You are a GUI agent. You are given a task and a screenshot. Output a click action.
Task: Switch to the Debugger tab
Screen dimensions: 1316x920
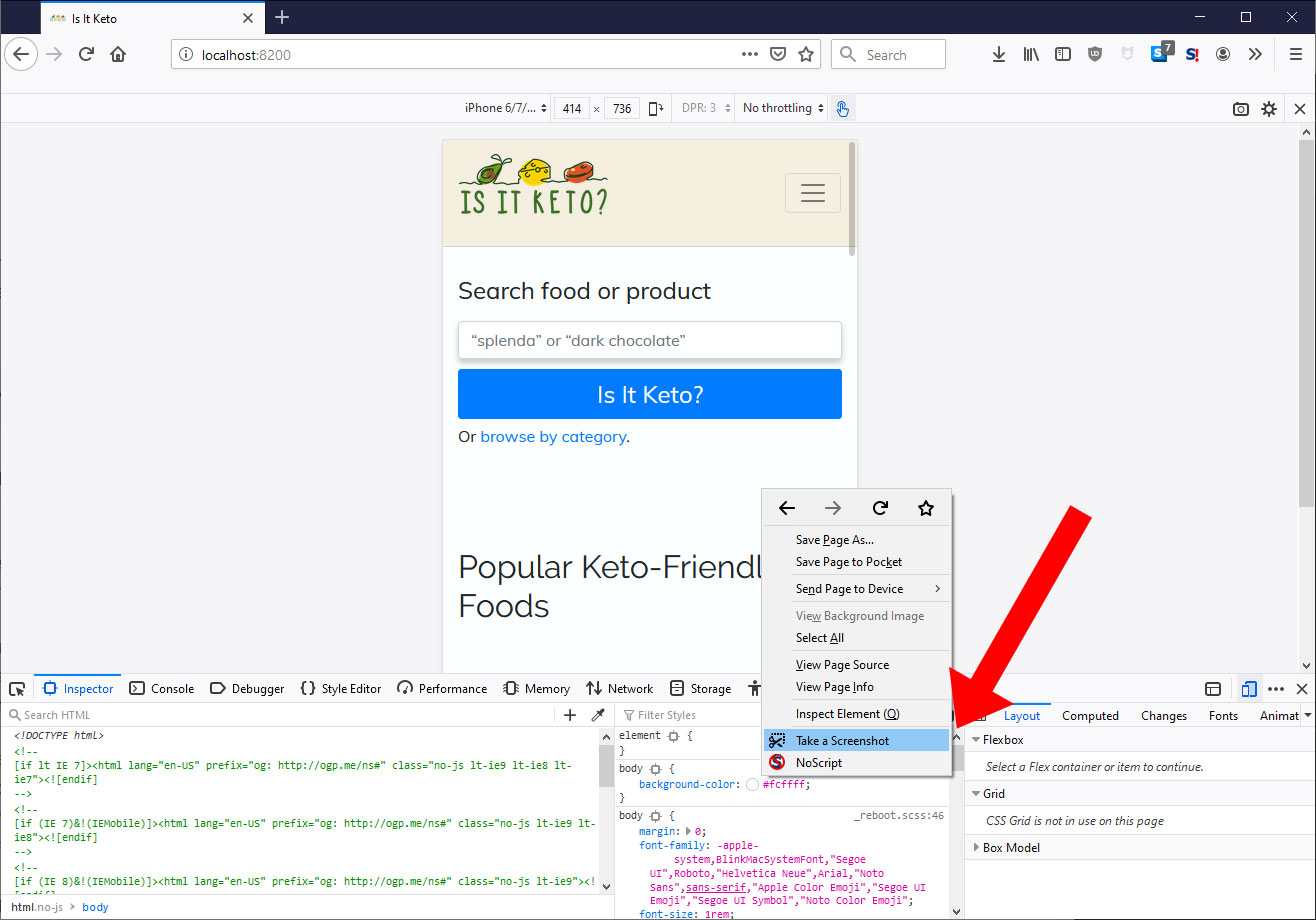[247, 689]
